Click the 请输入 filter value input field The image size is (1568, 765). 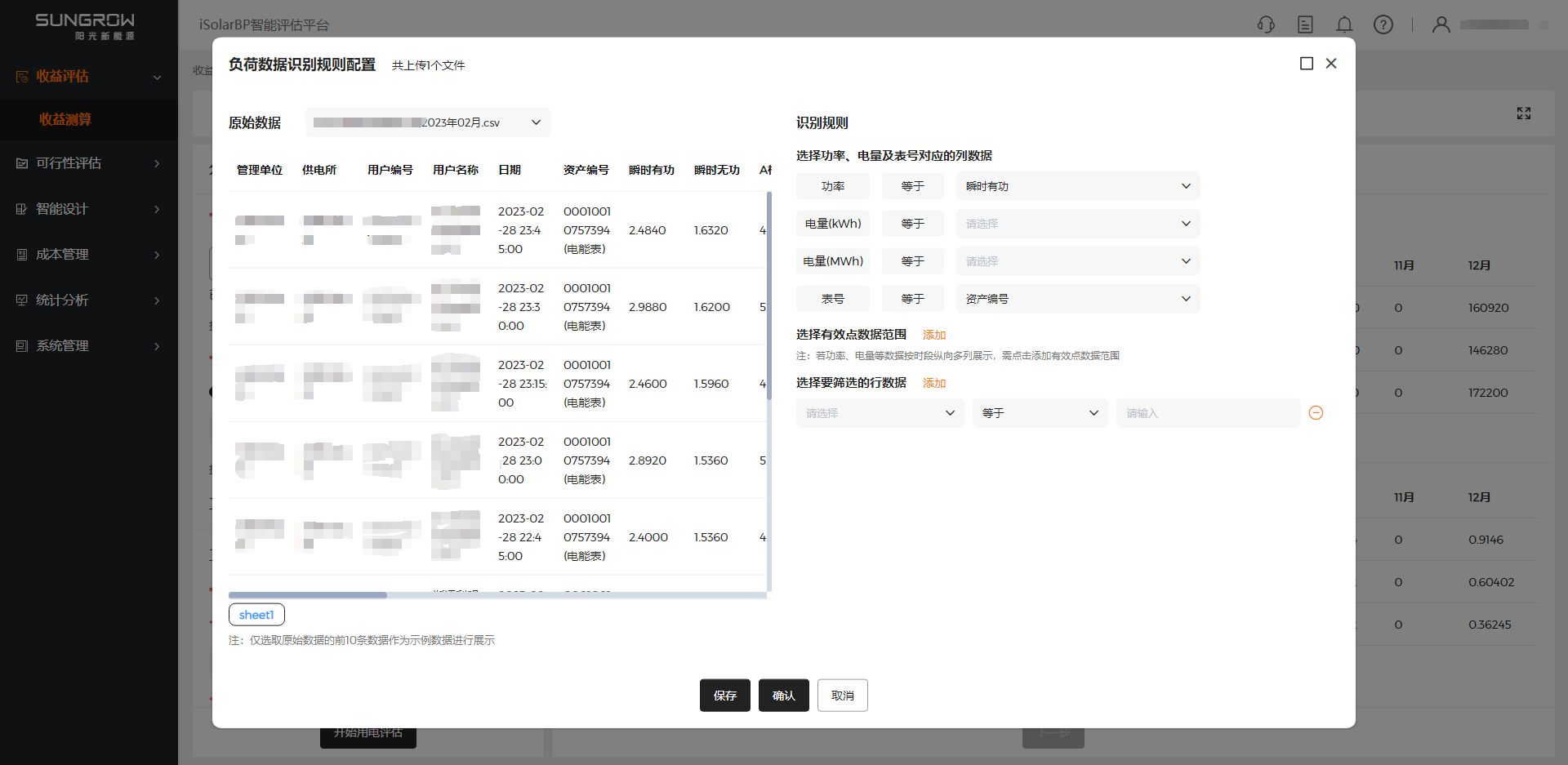pos(1207,413)
